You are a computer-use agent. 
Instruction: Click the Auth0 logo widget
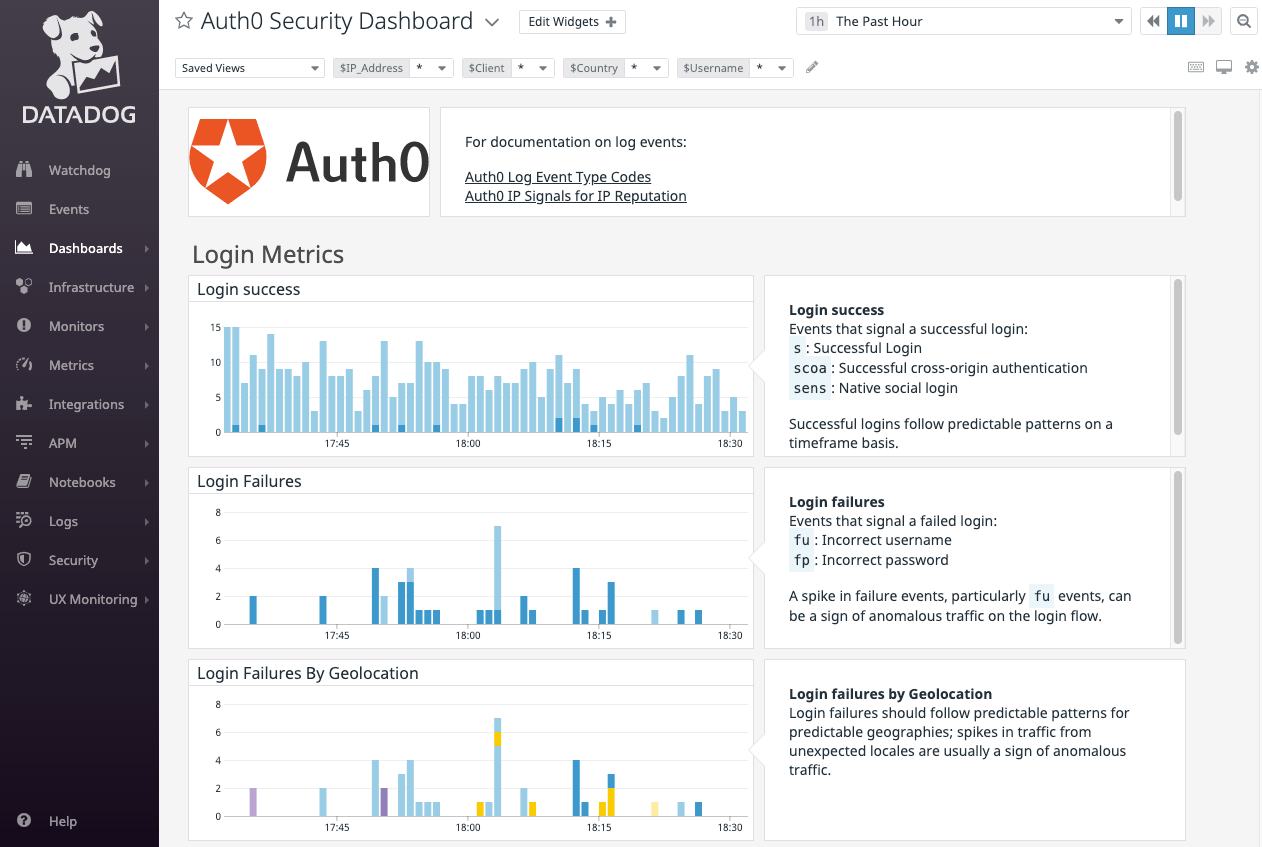coord(309,162)
